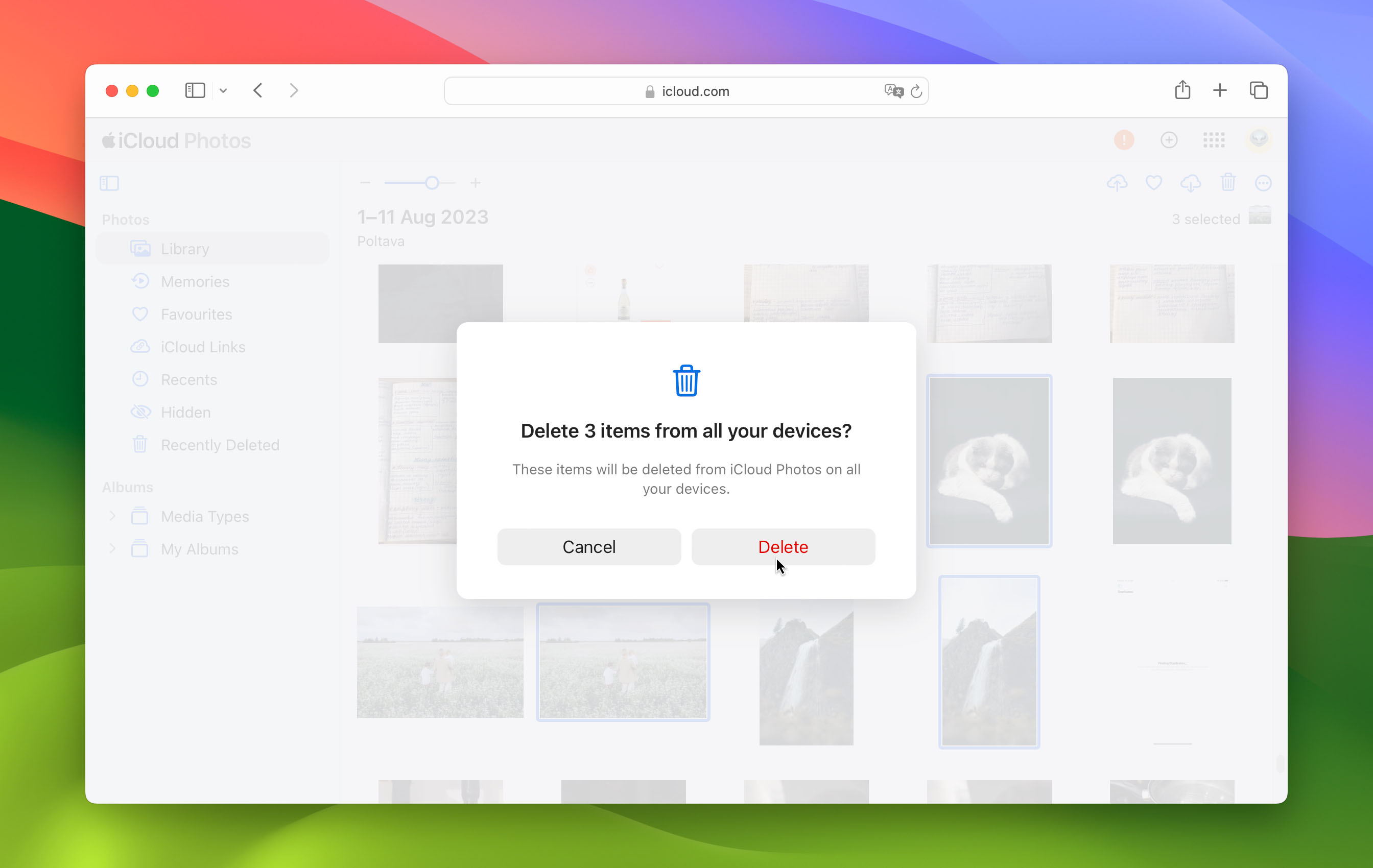Select the Recently Deleted sidebar item
The width and height of the screenshot is (1373, 868).
pyautogui.click(x=219, y=444)
